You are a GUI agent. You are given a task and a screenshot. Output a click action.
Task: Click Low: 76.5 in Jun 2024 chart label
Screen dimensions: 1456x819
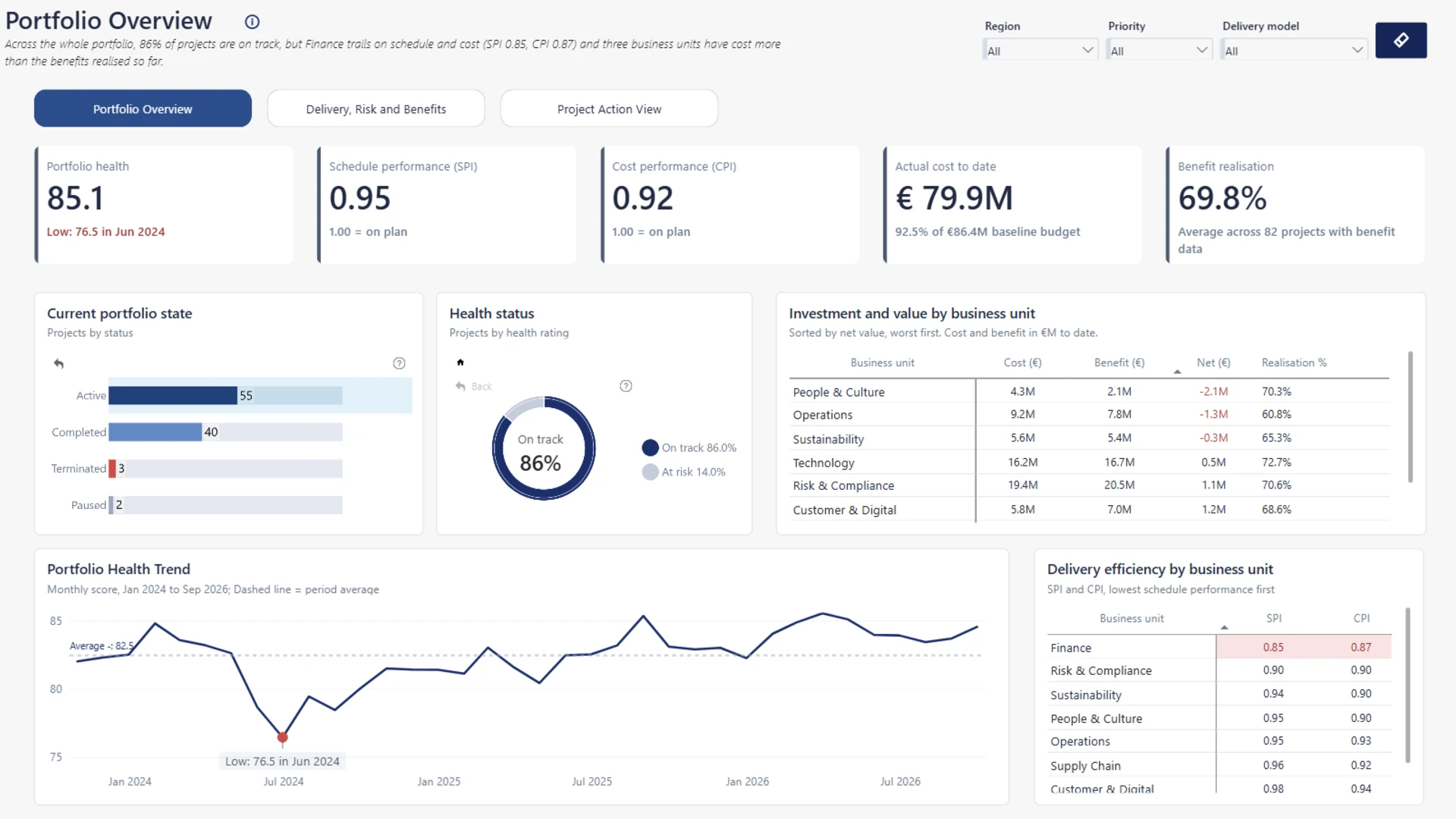[282, 761]
